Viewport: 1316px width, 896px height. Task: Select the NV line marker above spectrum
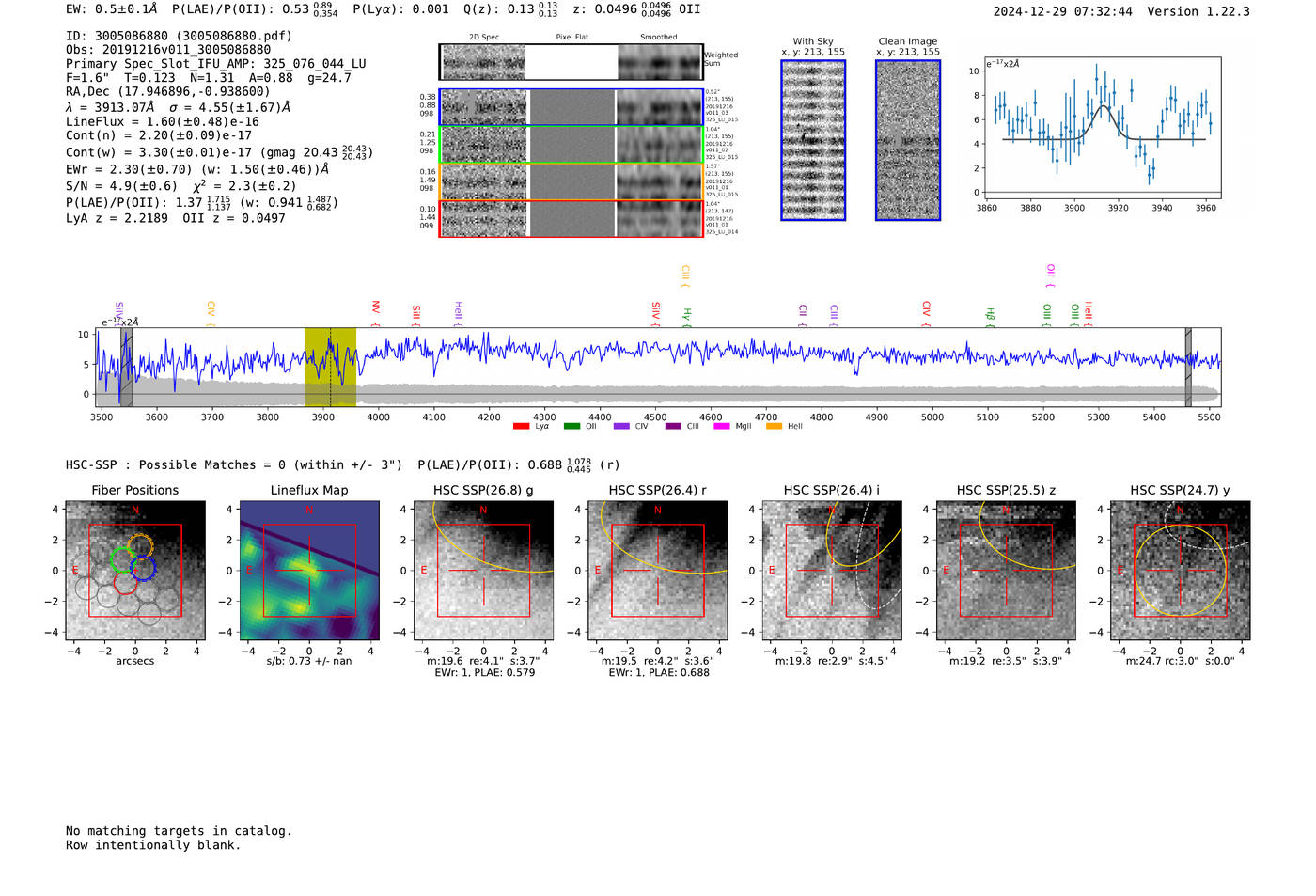pos(375,312)
